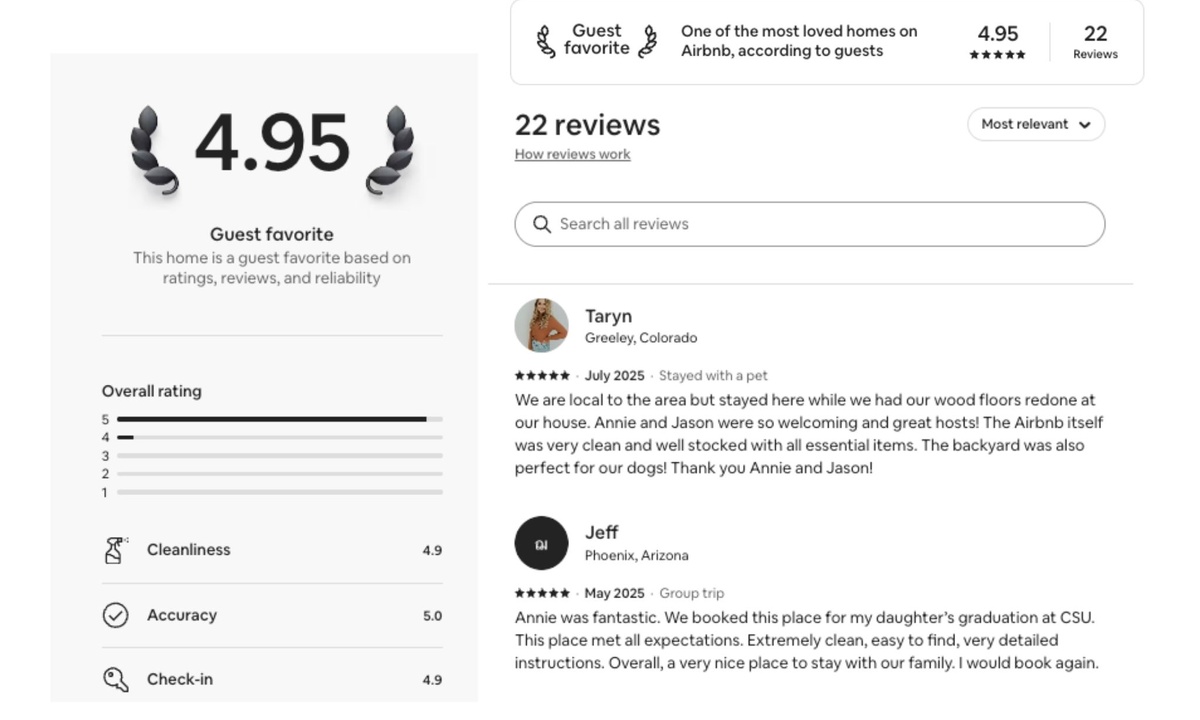
Task: Click reviewer name Jeff
Action: click(x=601, y=532)
